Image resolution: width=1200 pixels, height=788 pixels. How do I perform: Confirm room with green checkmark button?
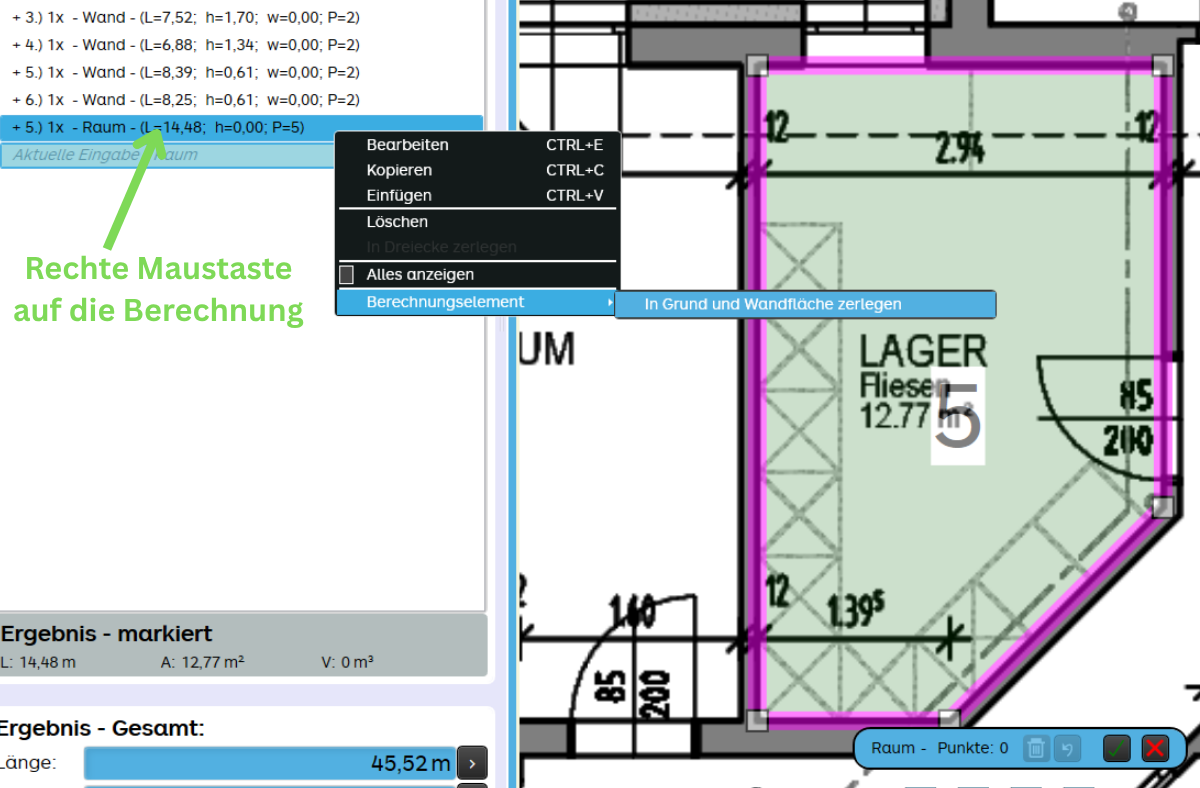click(1117, 747)
